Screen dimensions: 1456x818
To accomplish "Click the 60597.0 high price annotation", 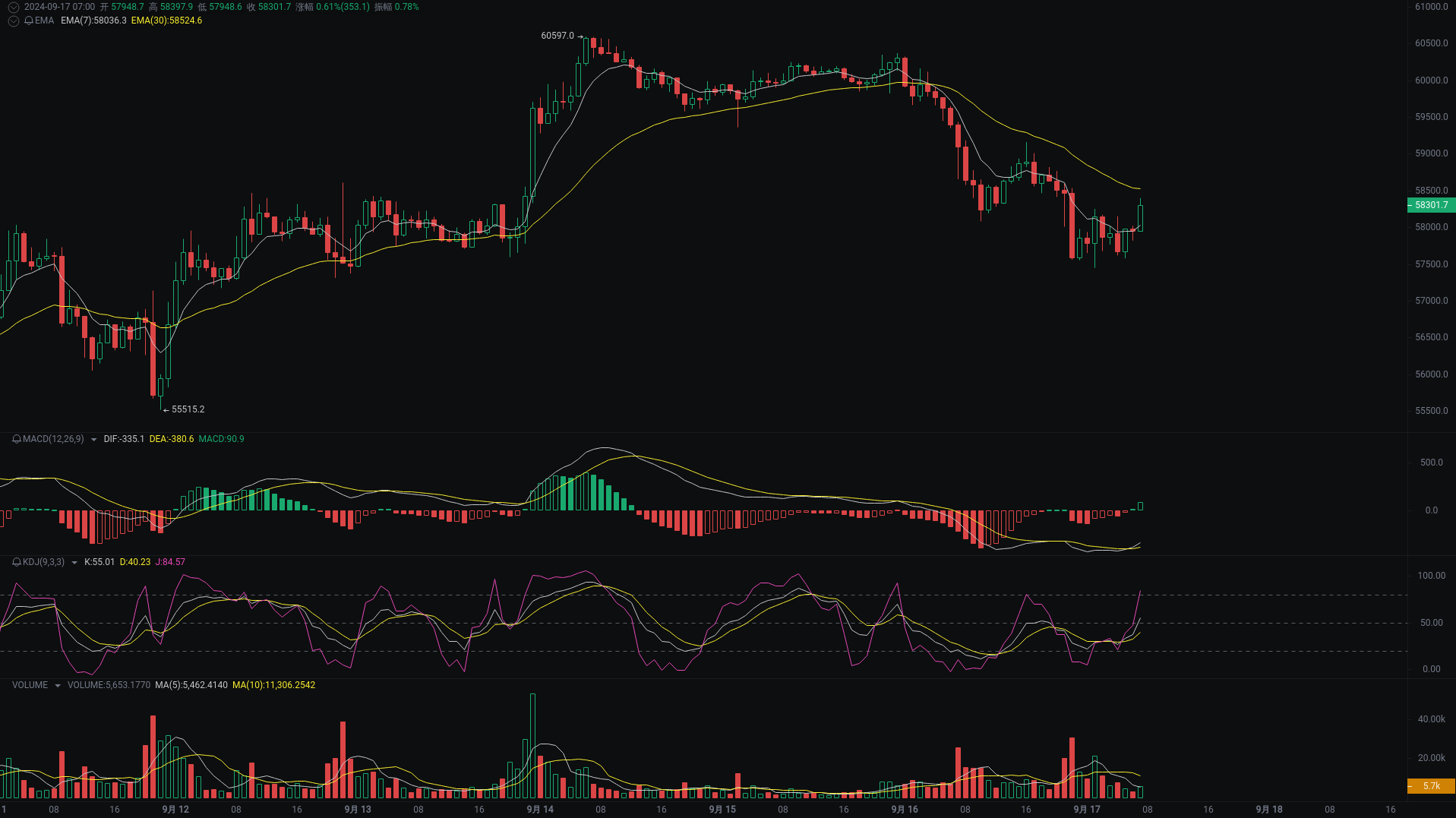I will coord(558,35).
